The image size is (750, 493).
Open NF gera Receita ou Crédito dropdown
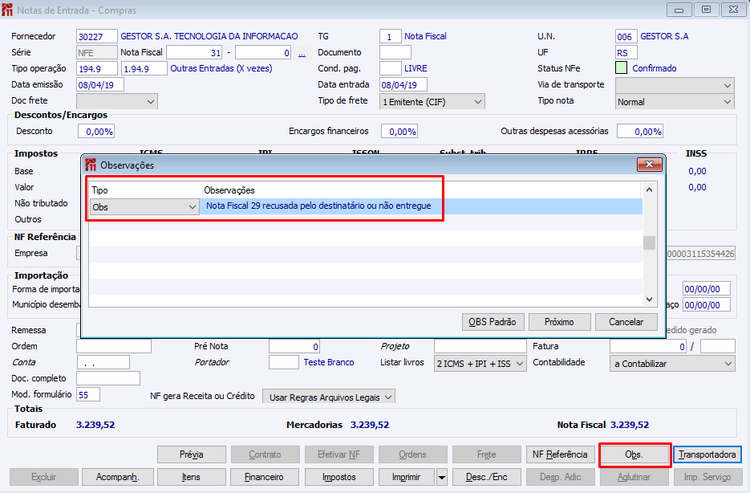pyautogui.click(x=329, y=397)
